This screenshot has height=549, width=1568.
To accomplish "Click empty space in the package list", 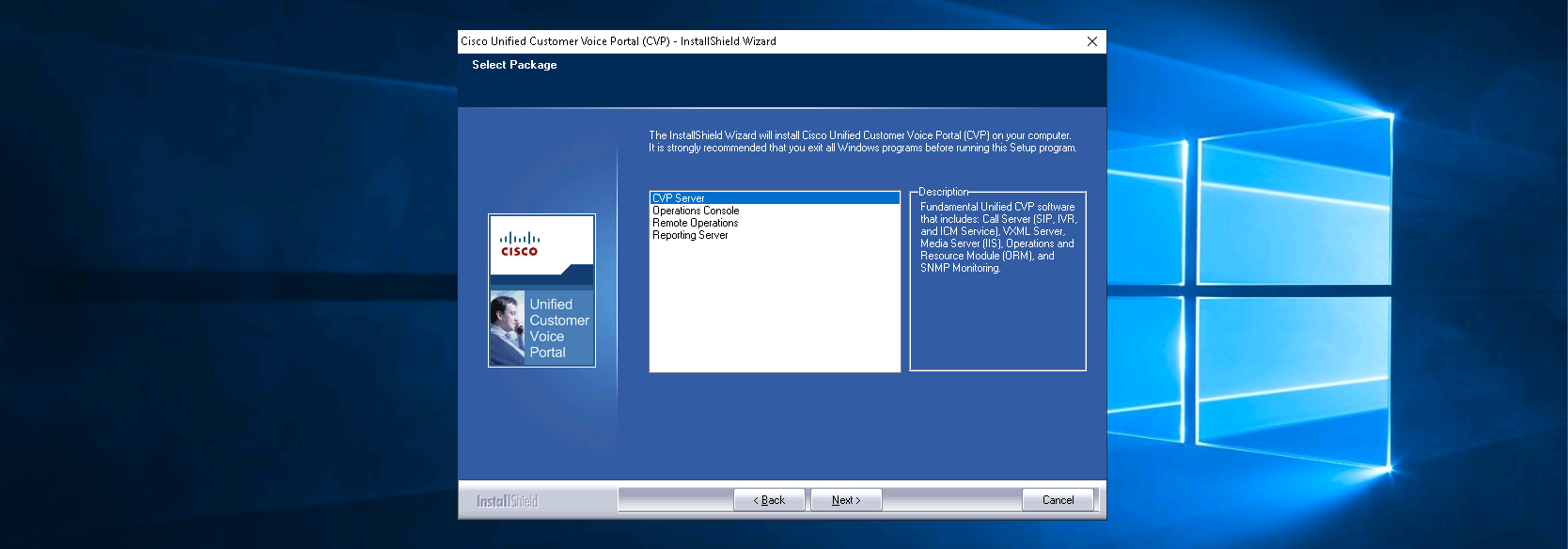I will click(x=775, y=310).
